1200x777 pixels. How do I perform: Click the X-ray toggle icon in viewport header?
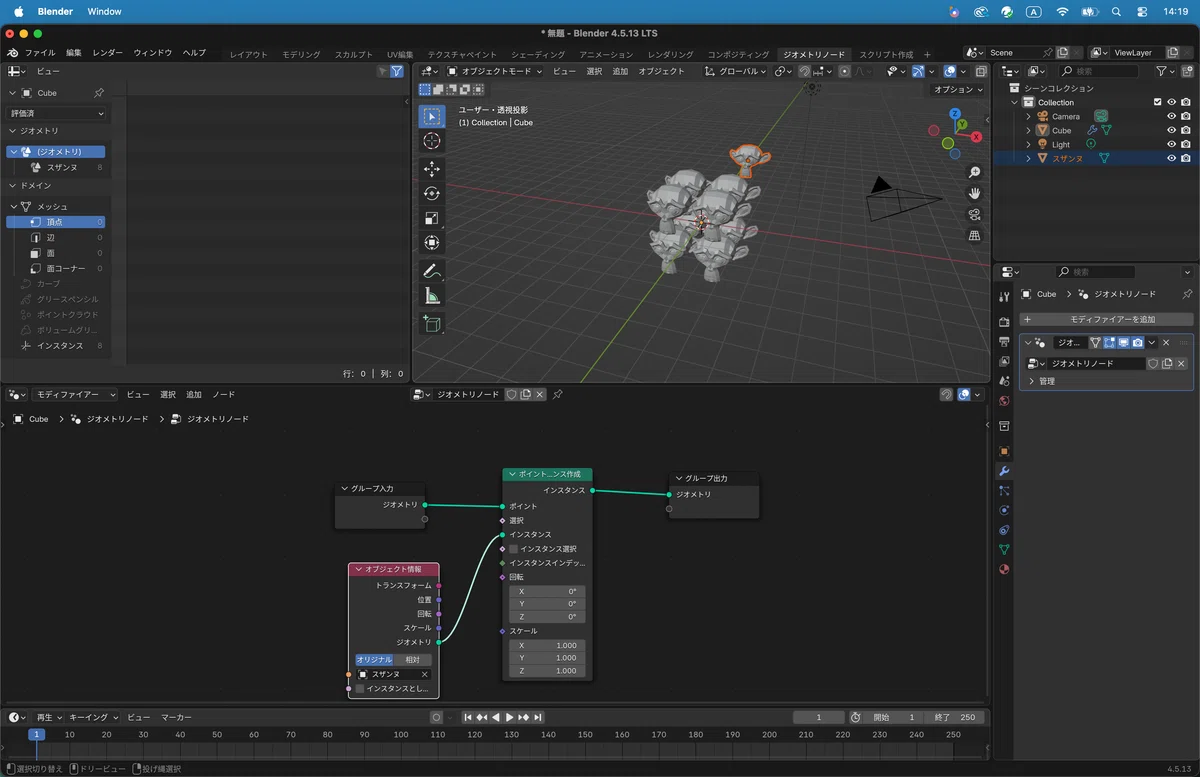point(979,71)
